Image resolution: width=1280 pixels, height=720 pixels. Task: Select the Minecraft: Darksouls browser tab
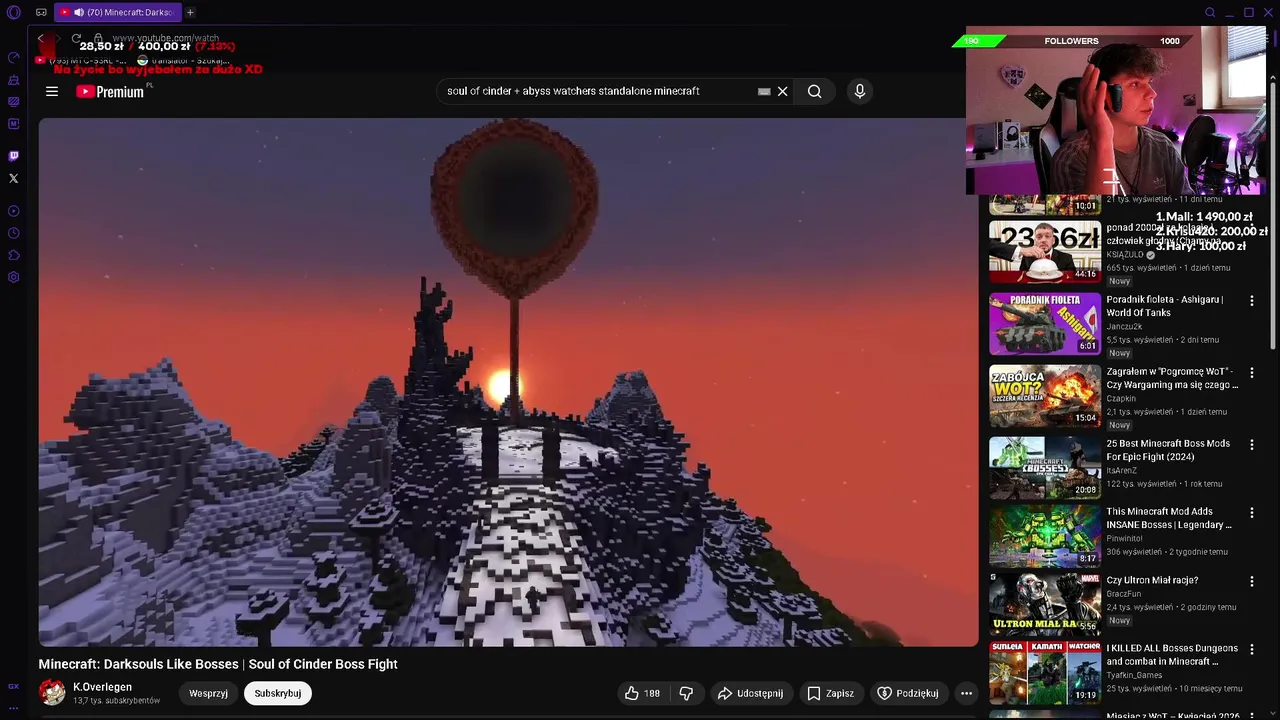tap(117, 13)
